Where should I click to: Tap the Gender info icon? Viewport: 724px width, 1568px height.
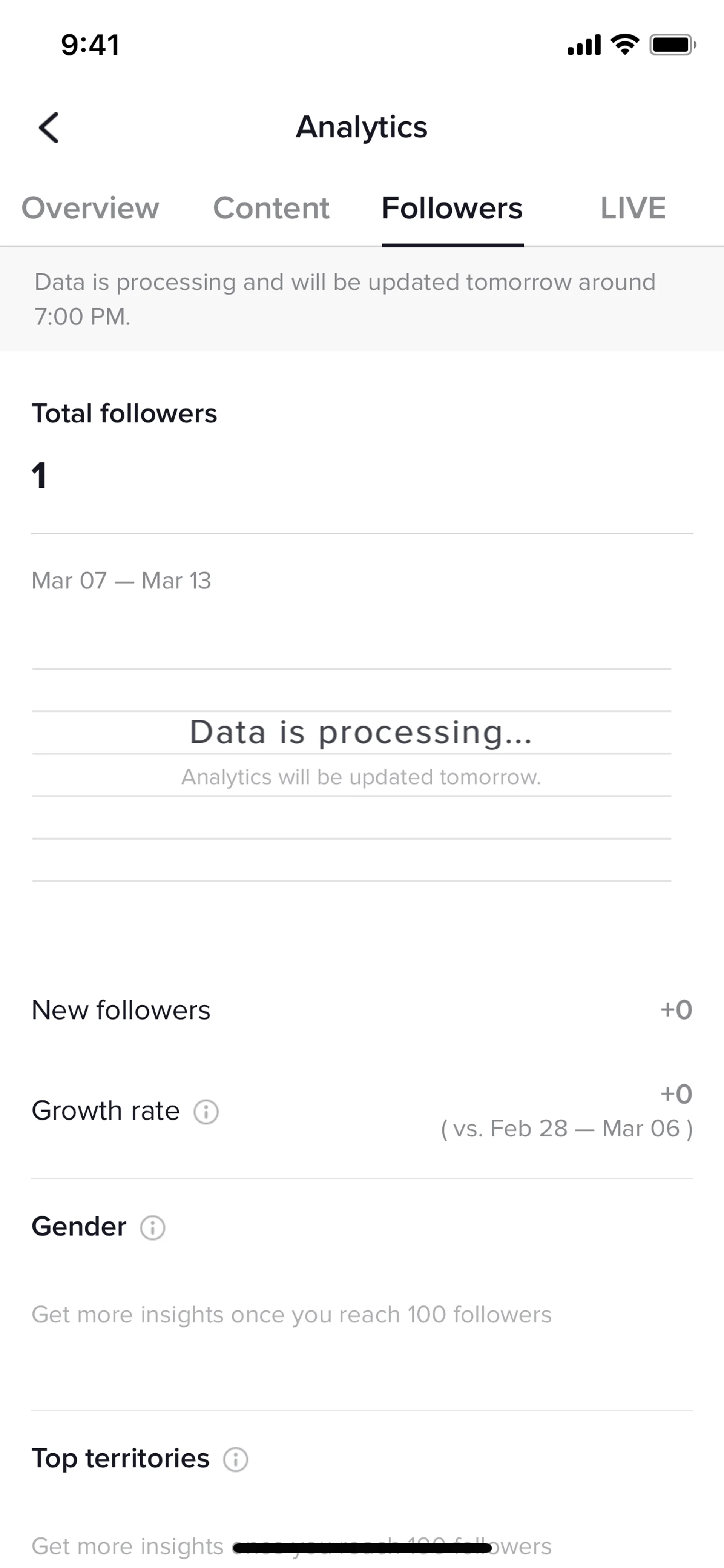[152, 1227]
